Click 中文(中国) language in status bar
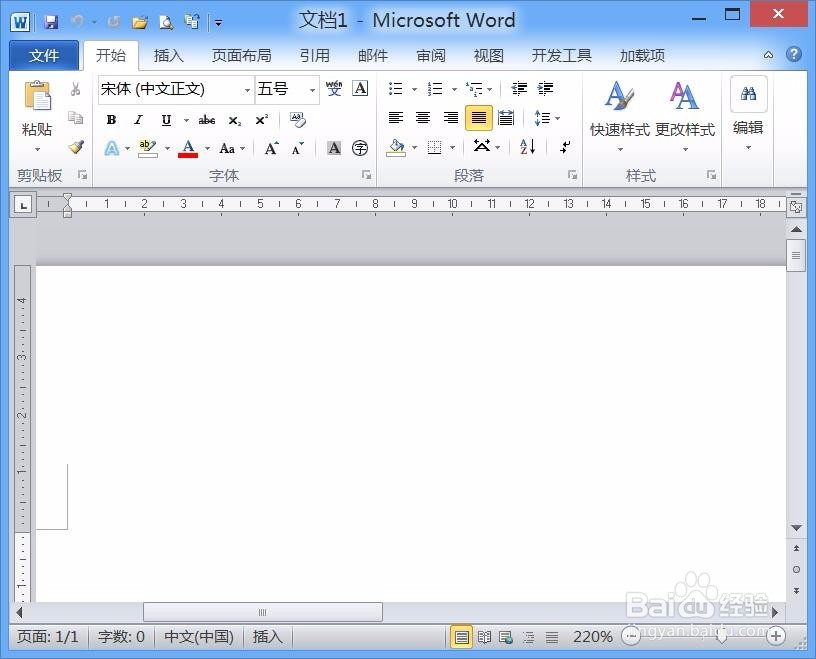The width and height of the screenshot is (816, 659). pos(199,636)
